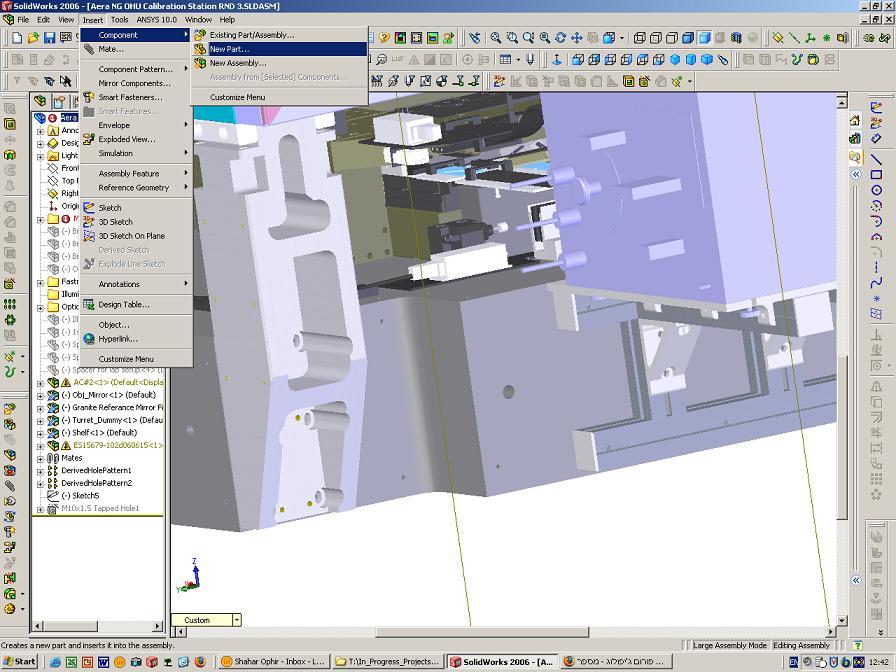The image size is (896, 672).
Task: Click the 3D Sketch icon in menu
Action: pos(89,222)
